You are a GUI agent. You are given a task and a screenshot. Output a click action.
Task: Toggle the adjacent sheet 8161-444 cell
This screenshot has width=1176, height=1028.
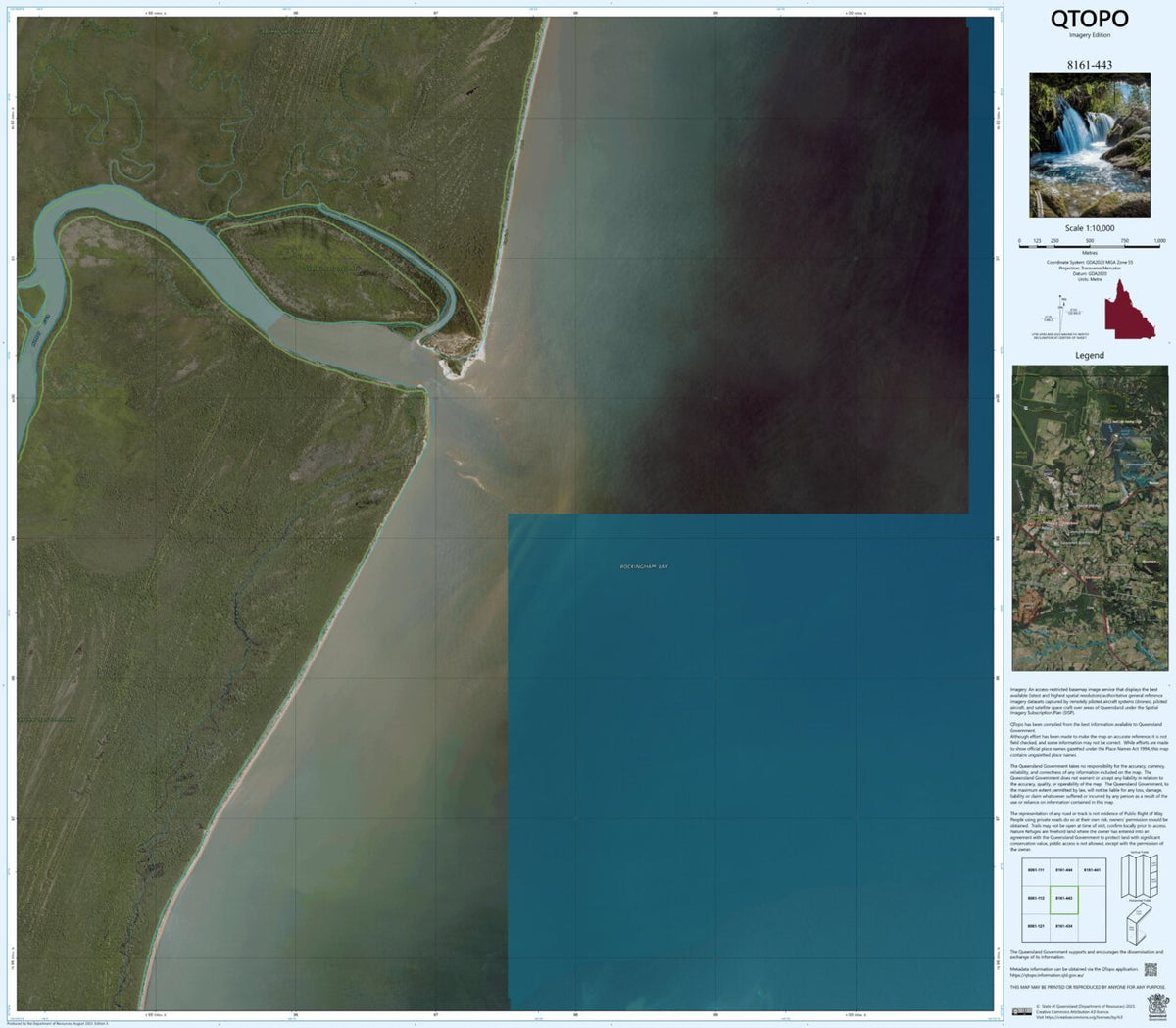1064,870
